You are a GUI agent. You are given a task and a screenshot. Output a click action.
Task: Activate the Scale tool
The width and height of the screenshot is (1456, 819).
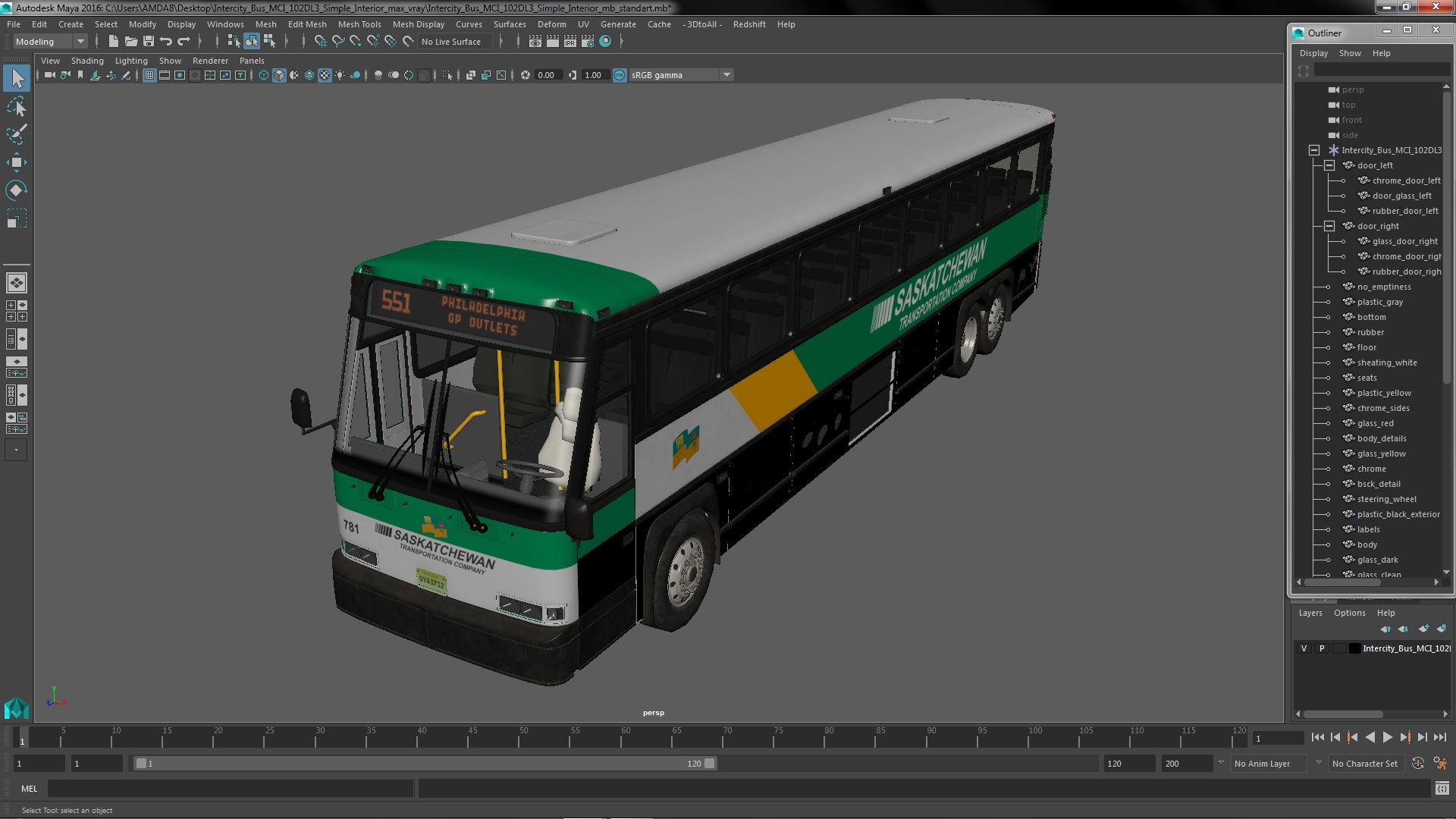pos(17,218)
